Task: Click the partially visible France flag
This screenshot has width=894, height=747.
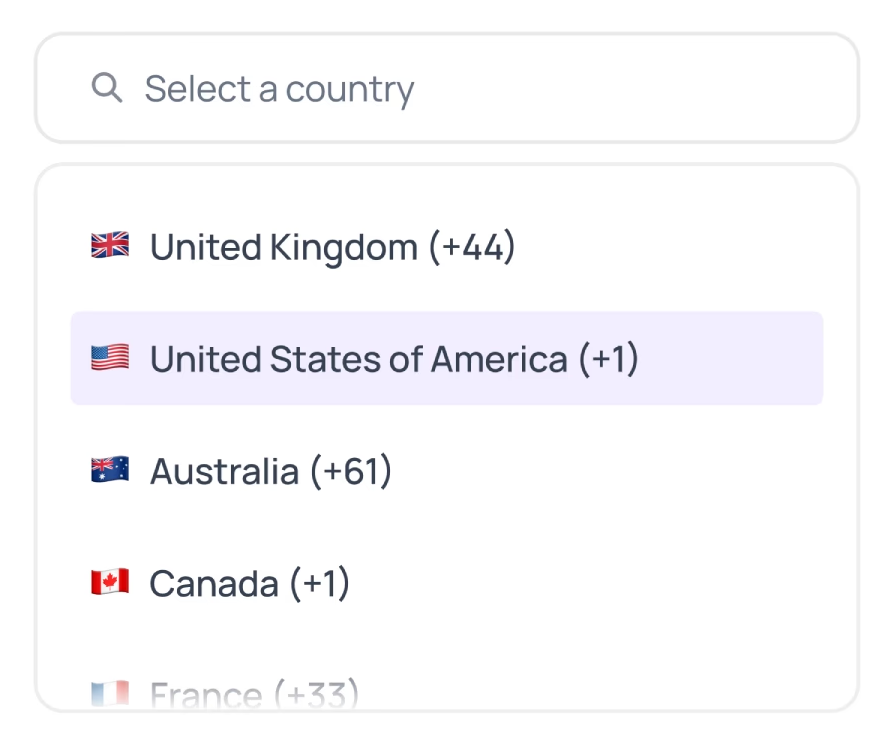Action: (x=110, y=693)
